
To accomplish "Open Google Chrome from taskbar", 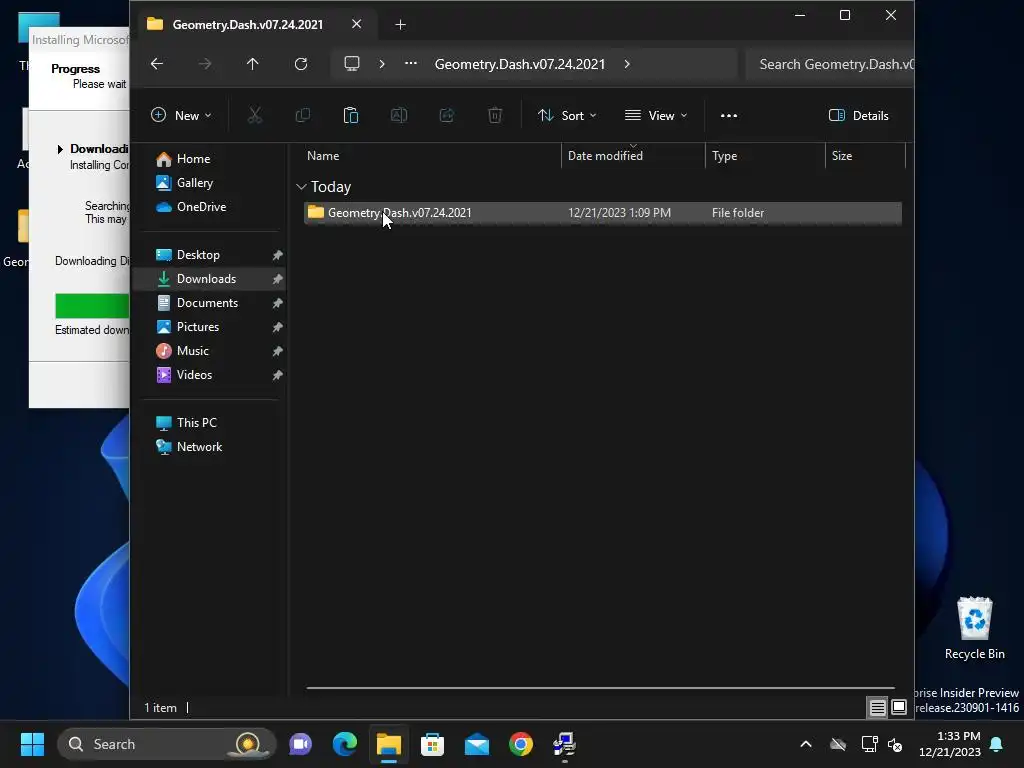I will click(x=521, y=744).
